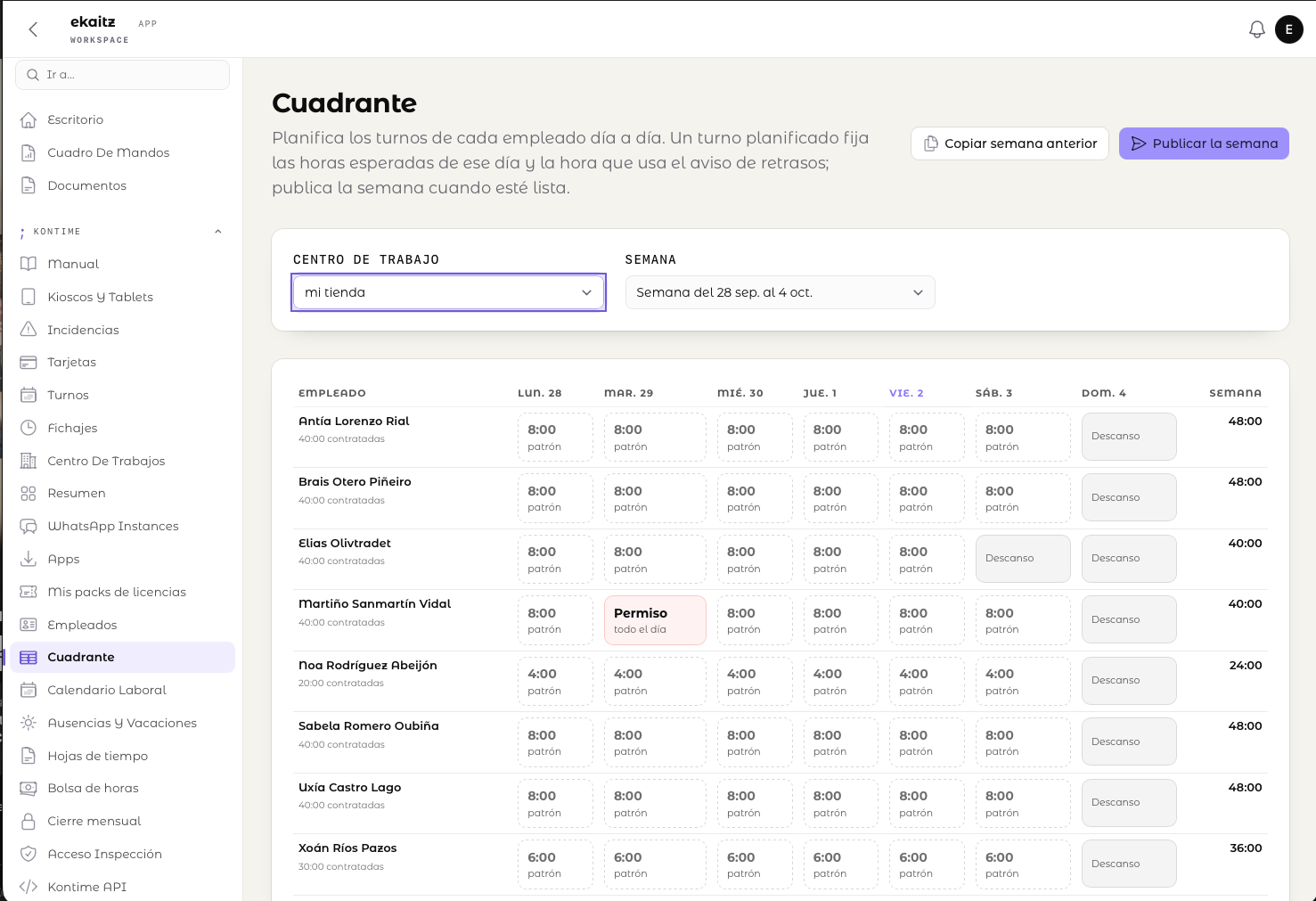This screenshot has width=1316, height=901.
Task: Open the notifications bell
Action: point(1256,29)
